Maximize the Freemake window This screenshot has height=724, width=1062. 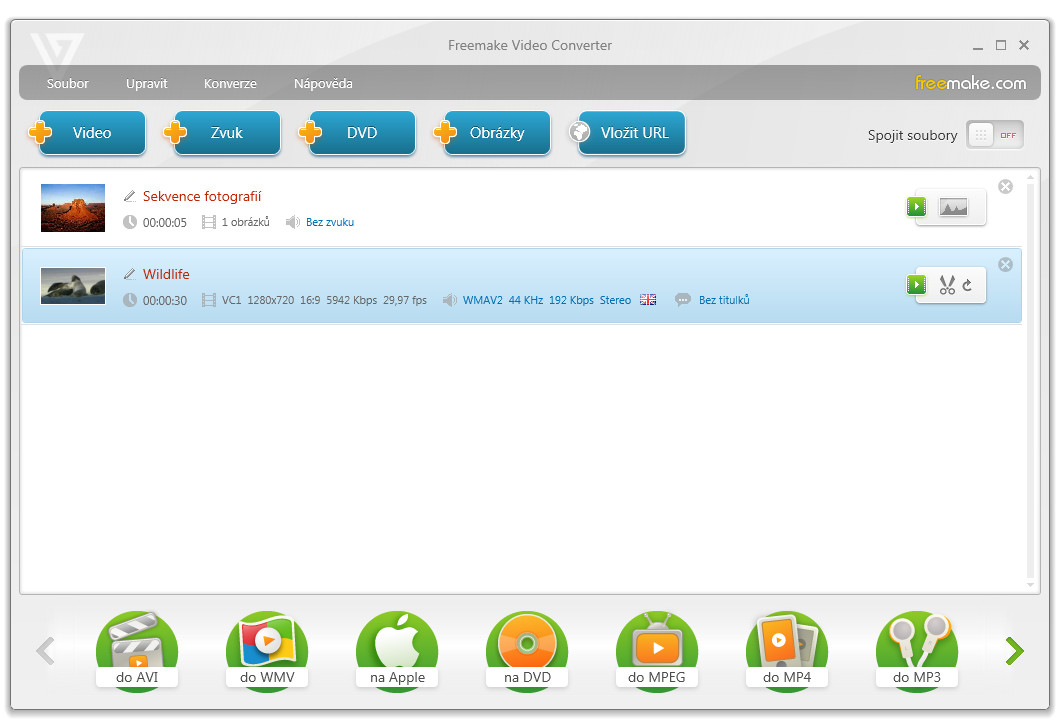click(1000, 45)
